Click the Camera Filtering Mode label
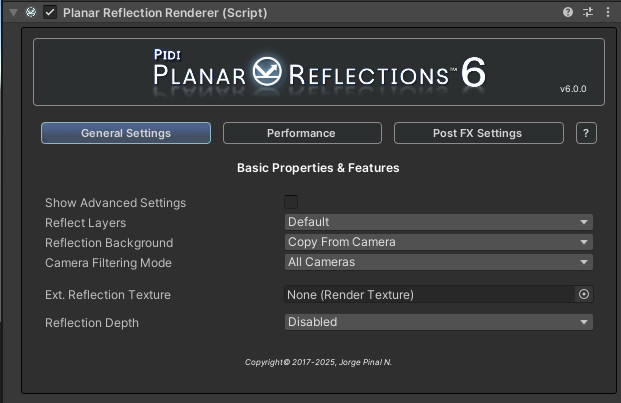This screenshot has height=403, width=621. coord(109,263)
